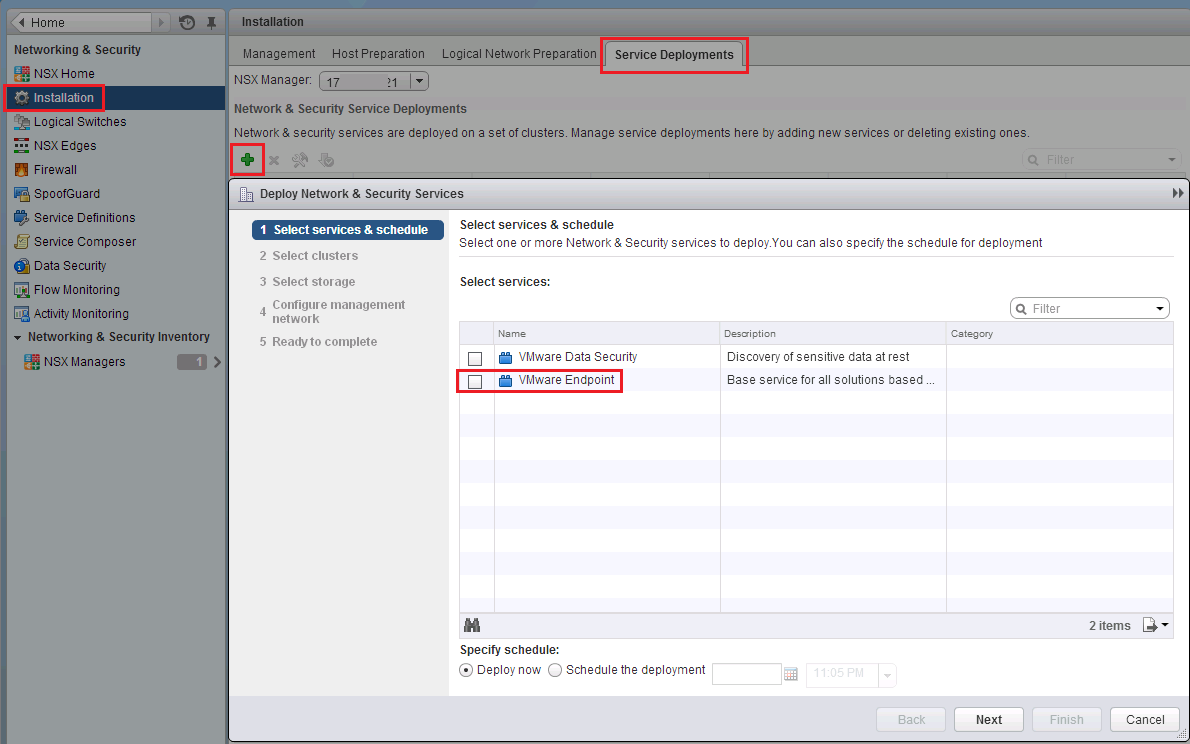Image resolution: width=1190 pixels, height=744 pixels.
Task: Click the Next button
Action: tap(989, 720)
